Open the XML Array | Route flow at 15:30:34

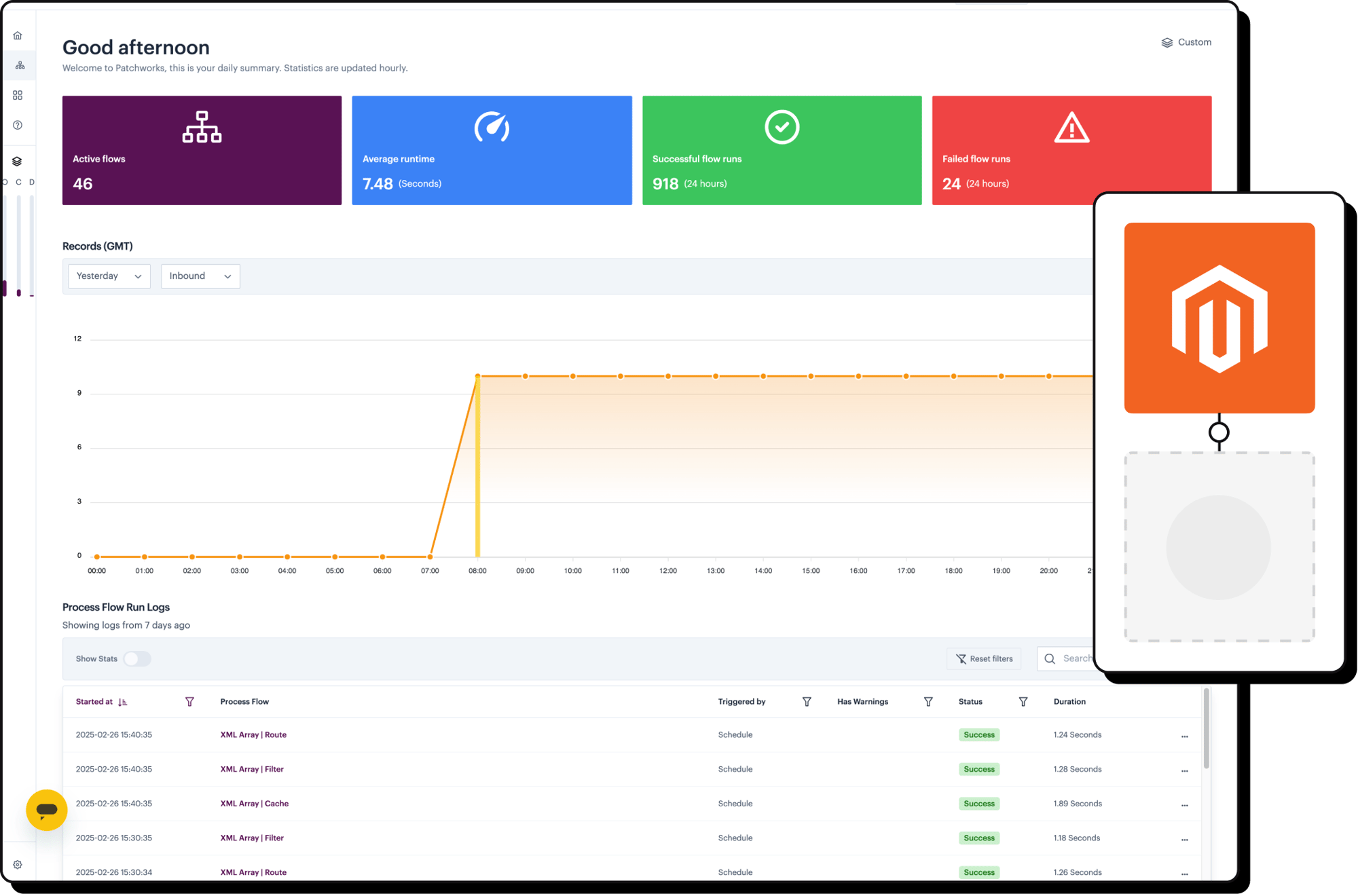click(x=253, y=873)
